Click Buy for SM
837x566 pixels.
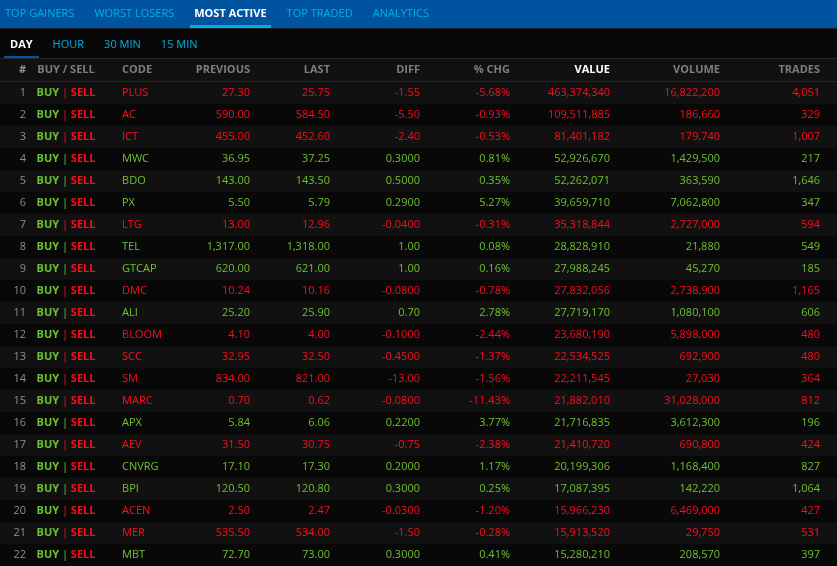pos(48,378)
